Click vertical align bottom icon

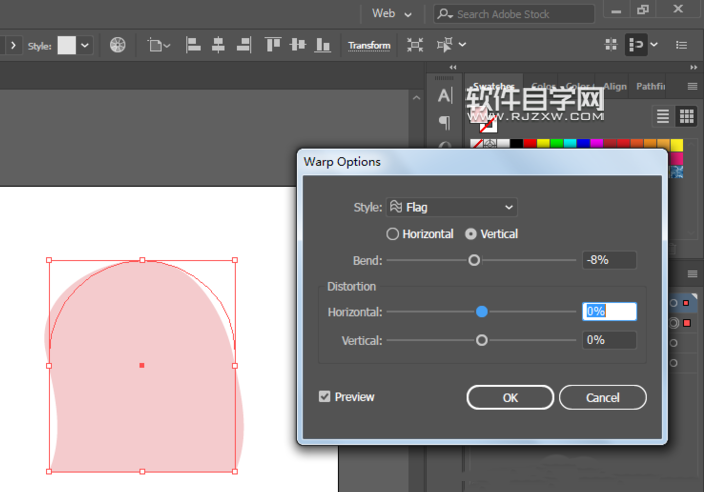[322, 45]
